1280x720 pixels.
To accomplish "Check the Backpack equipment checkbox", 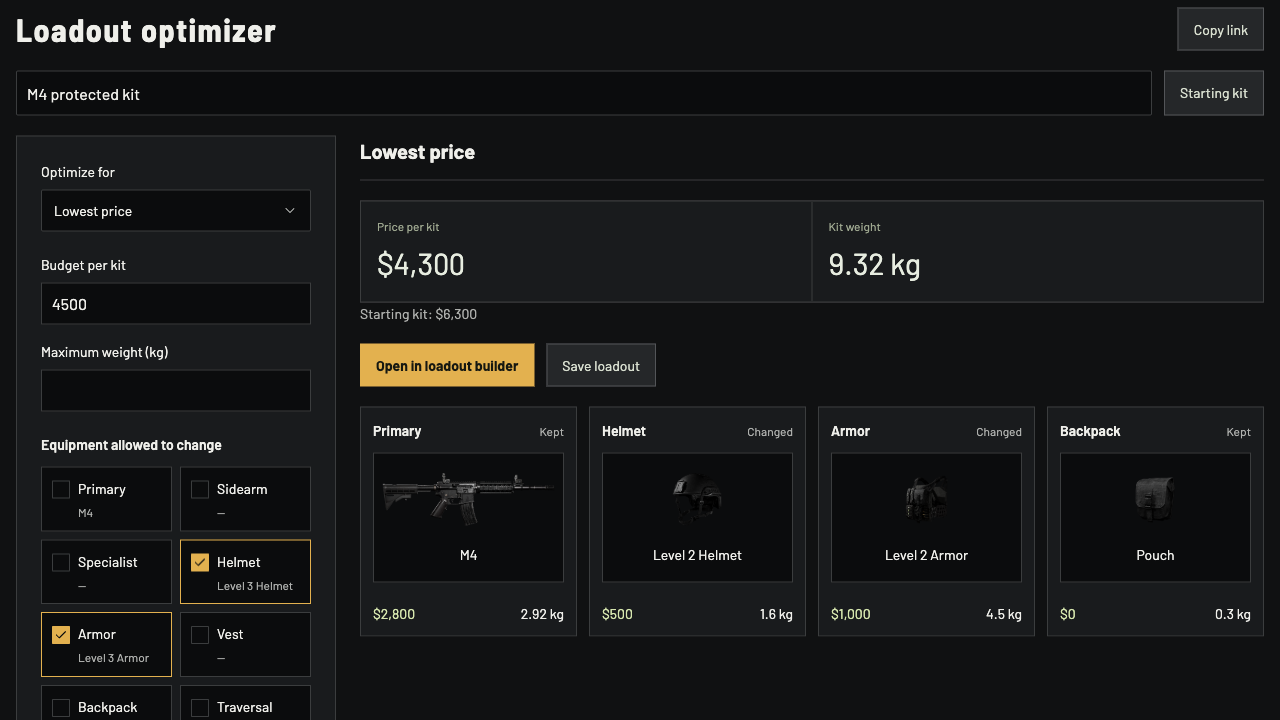I will pyautogui.click(x=61, y=708).
